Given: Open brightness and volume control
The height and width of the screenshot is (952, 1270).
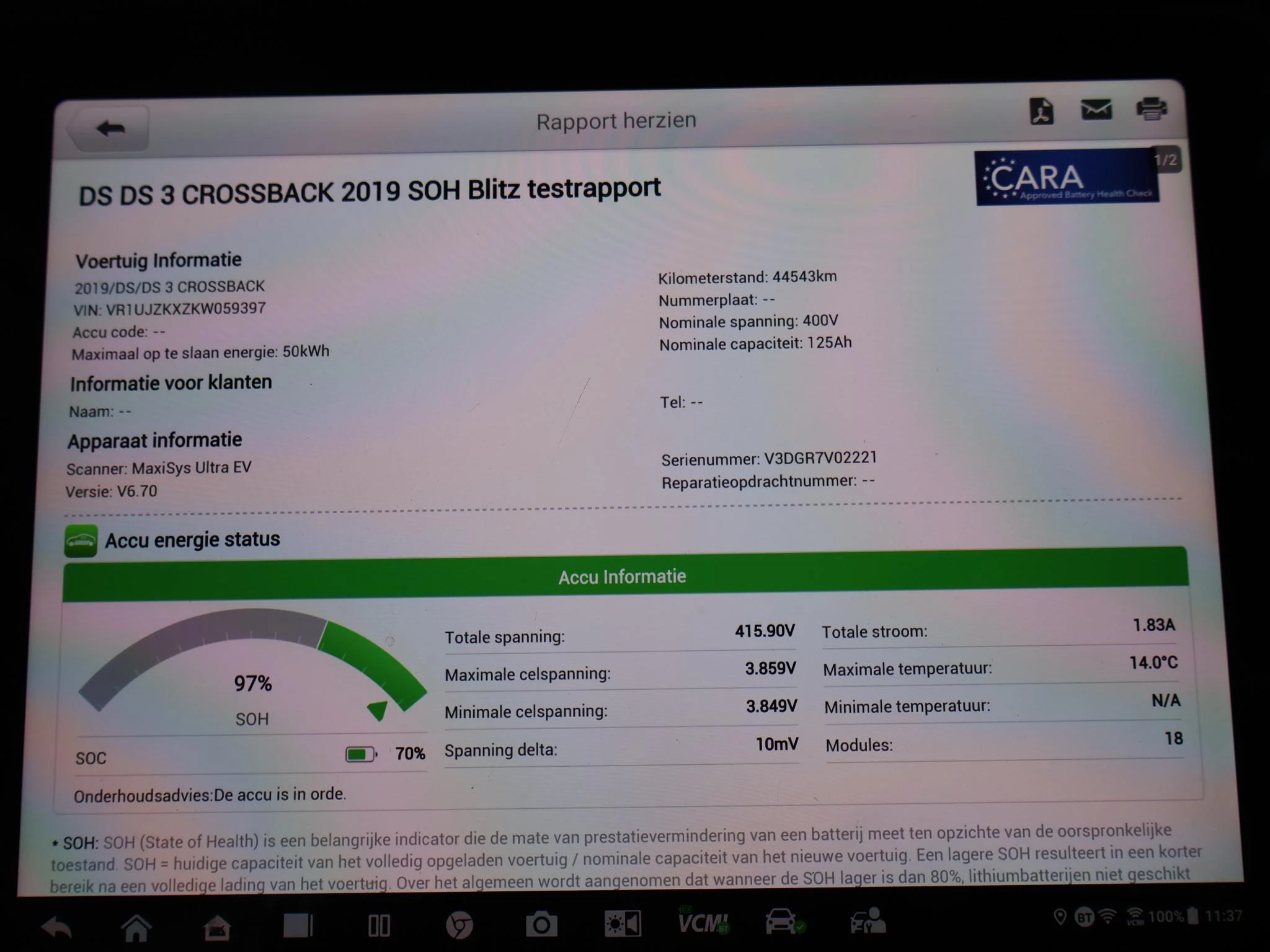Looking at the screenshot, I should [x=623, y=925].
